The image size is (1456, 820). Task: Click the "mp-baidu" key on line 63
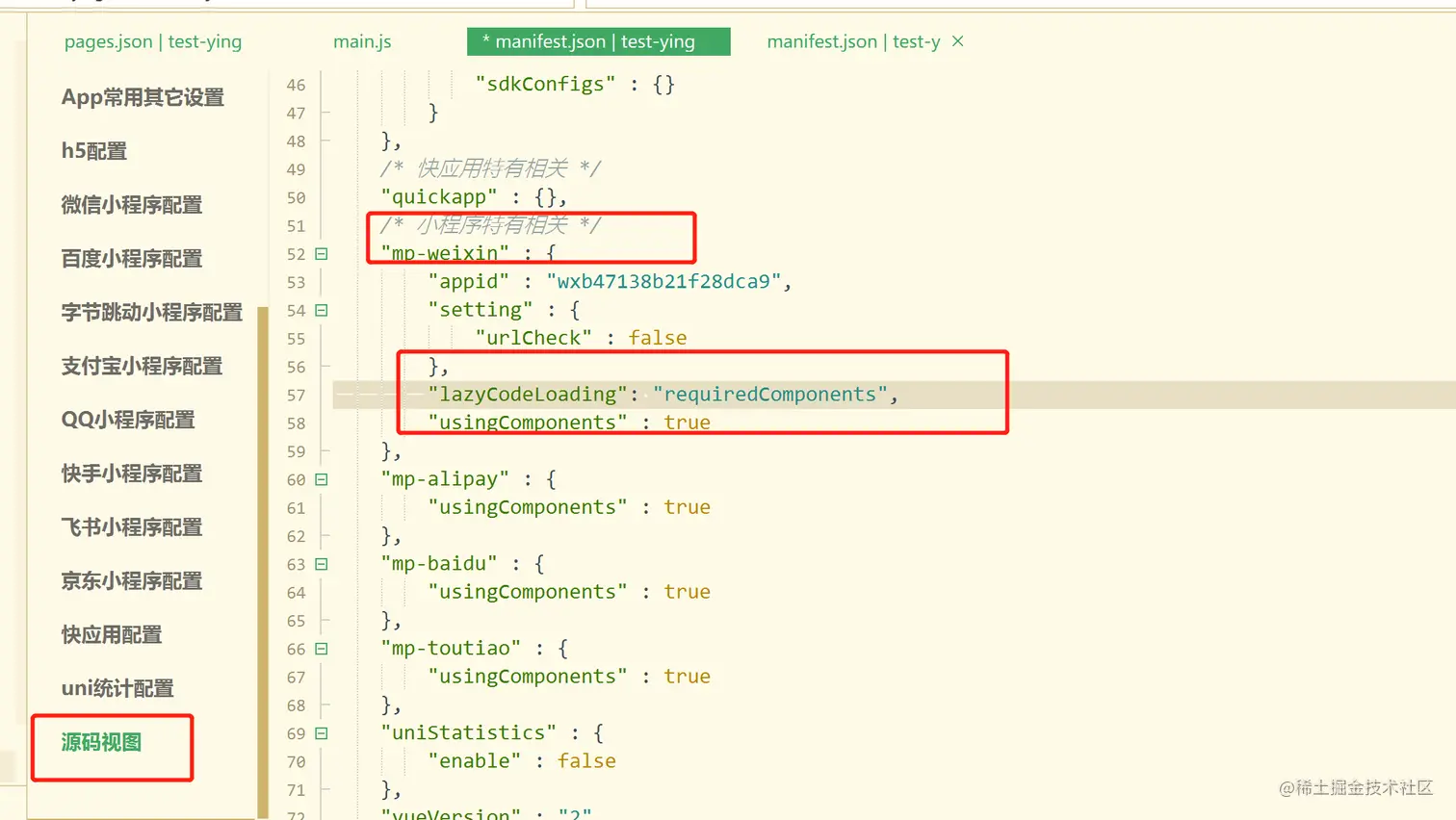click(439, 564)
